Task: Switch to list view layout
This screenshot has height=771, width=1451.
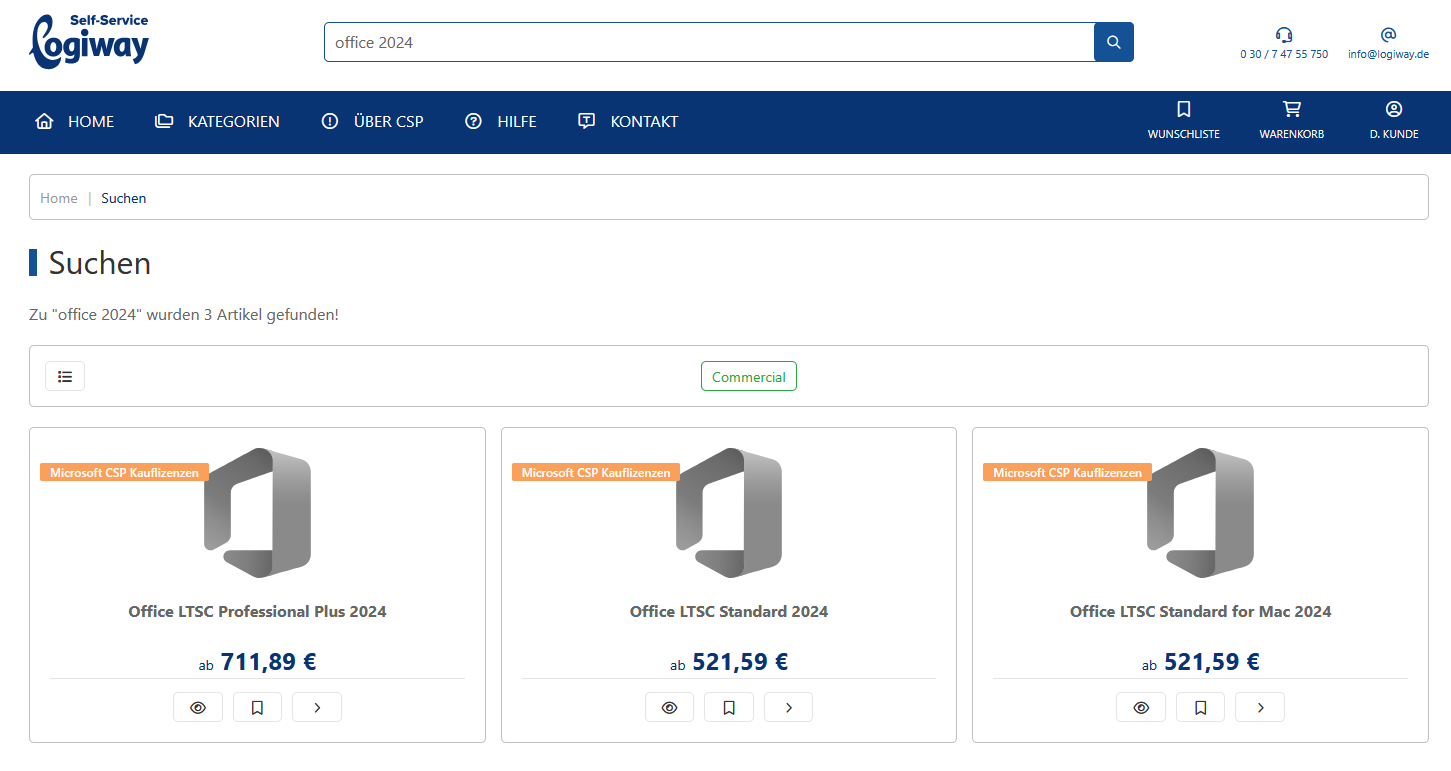Action: 65,376
